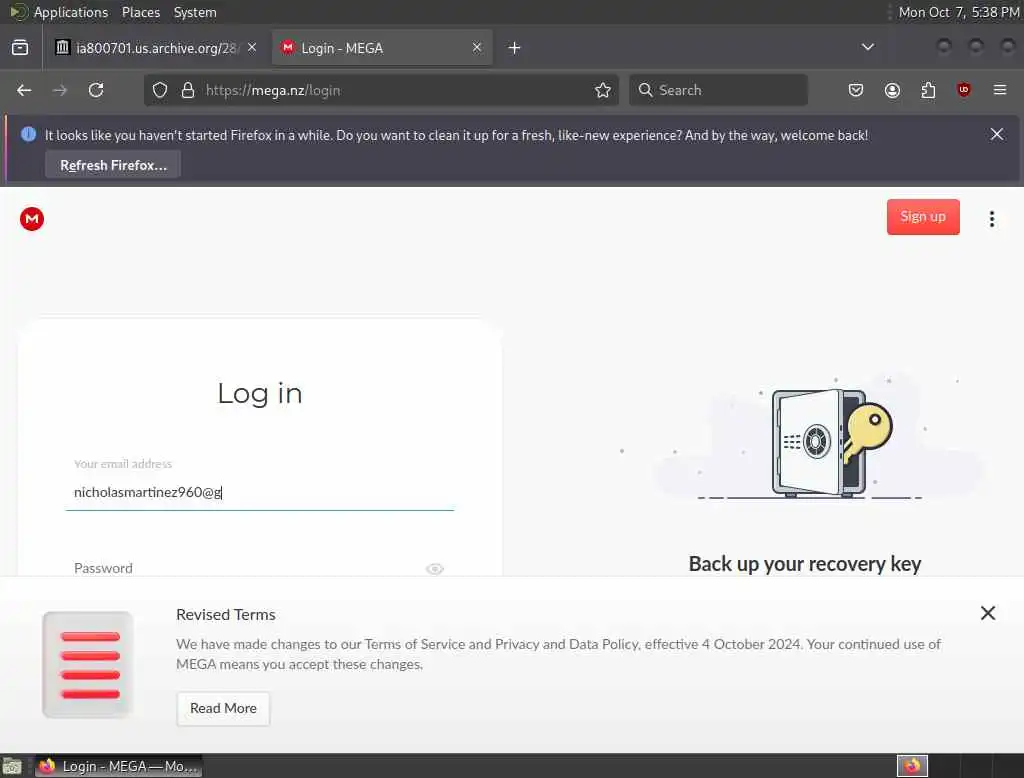Image resolution: width=1024 pixels, height=778 pixels.
Task: Click the 'Back up your recovery key' heading
Action: point(805,564)
